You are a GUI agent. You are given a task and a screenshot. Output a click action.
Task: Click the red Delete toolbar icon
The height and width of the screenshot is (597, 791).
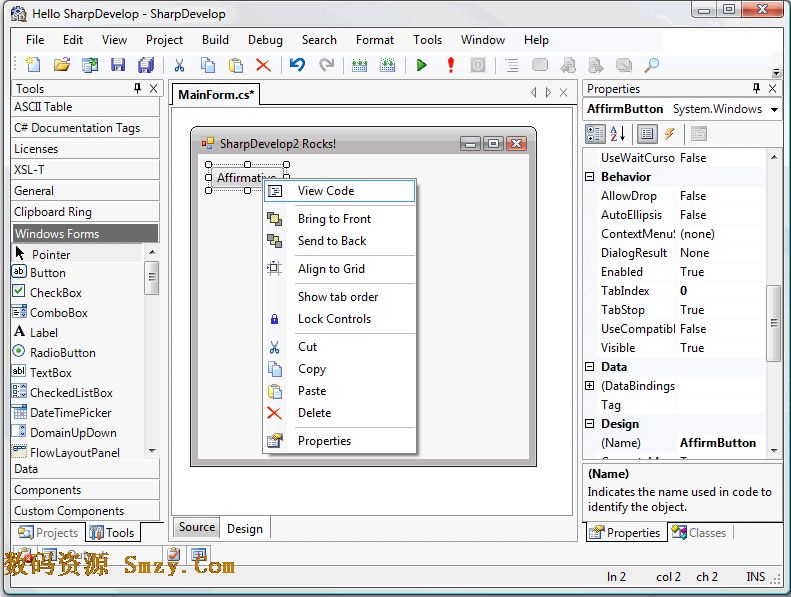263,65
